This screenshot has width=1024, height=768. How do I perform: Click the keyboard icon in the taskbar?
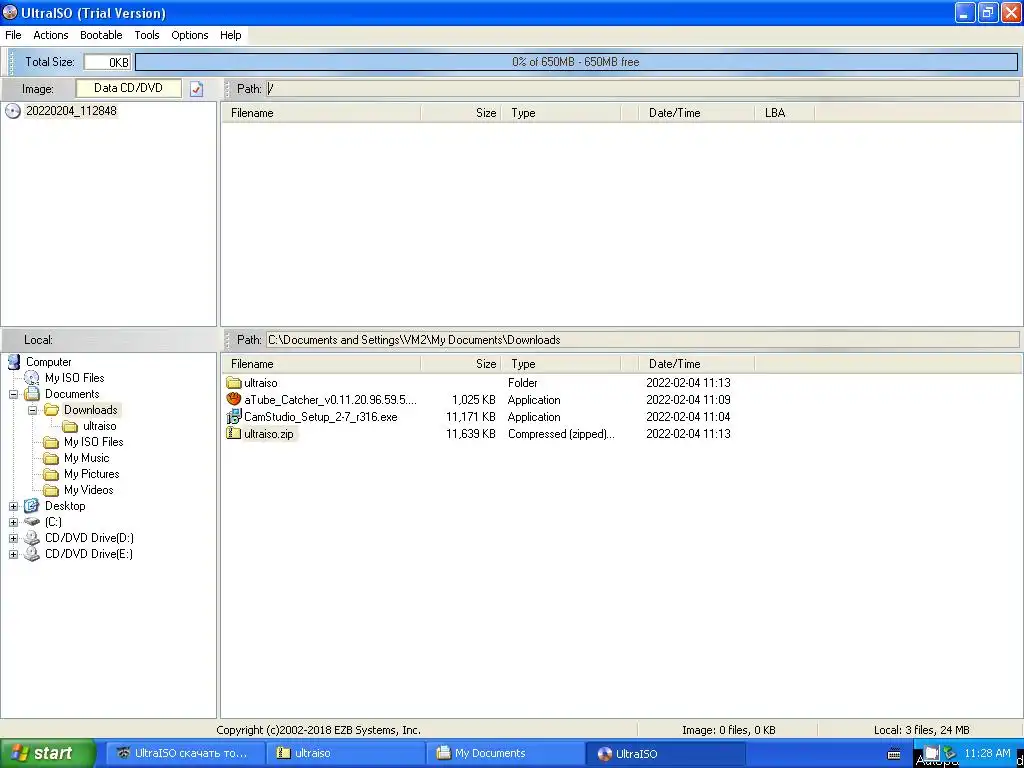click(894, 754)
